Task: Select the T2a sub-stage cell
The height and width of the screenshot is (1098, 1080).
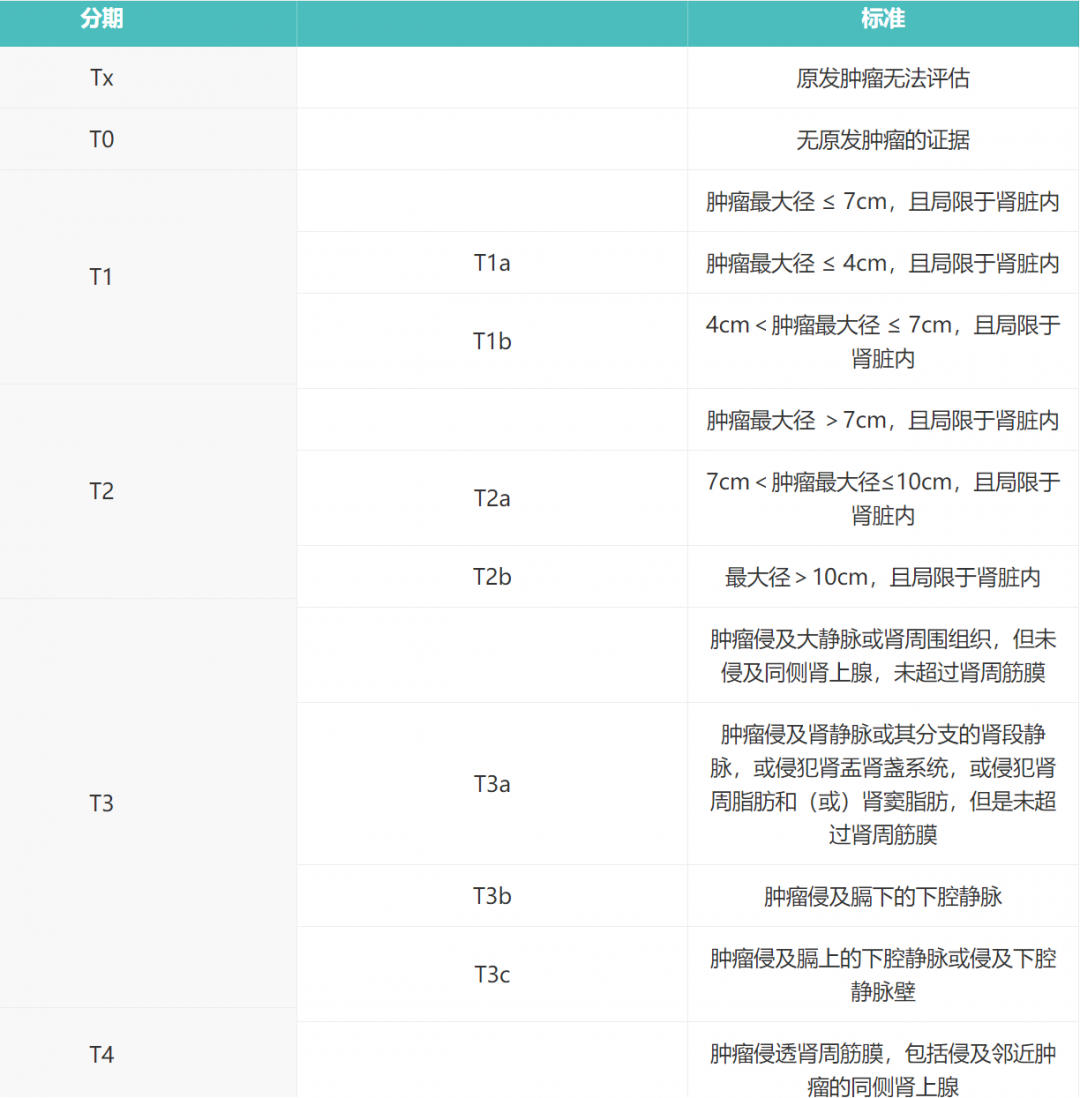Action: pos(492,499)
